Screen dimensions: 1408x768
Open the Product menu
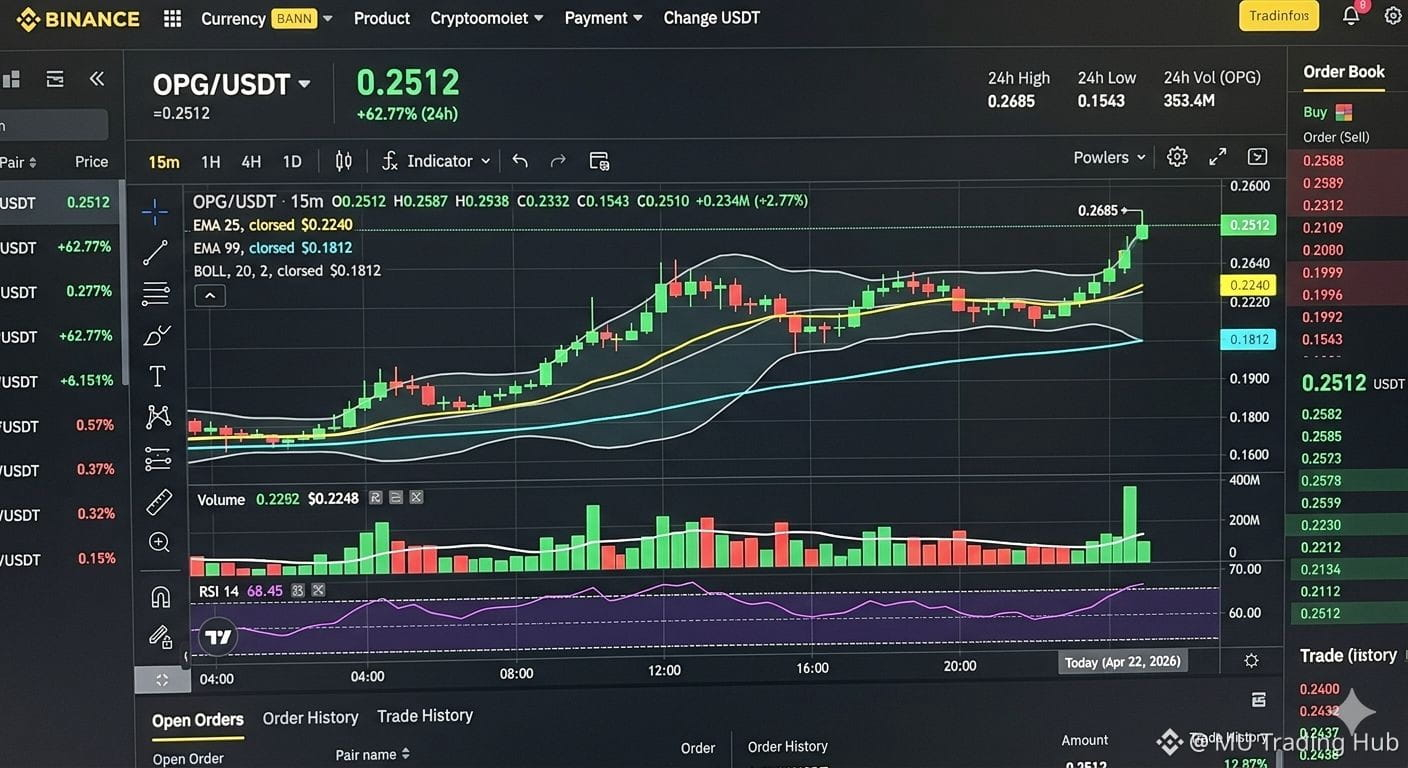[382, 18]
